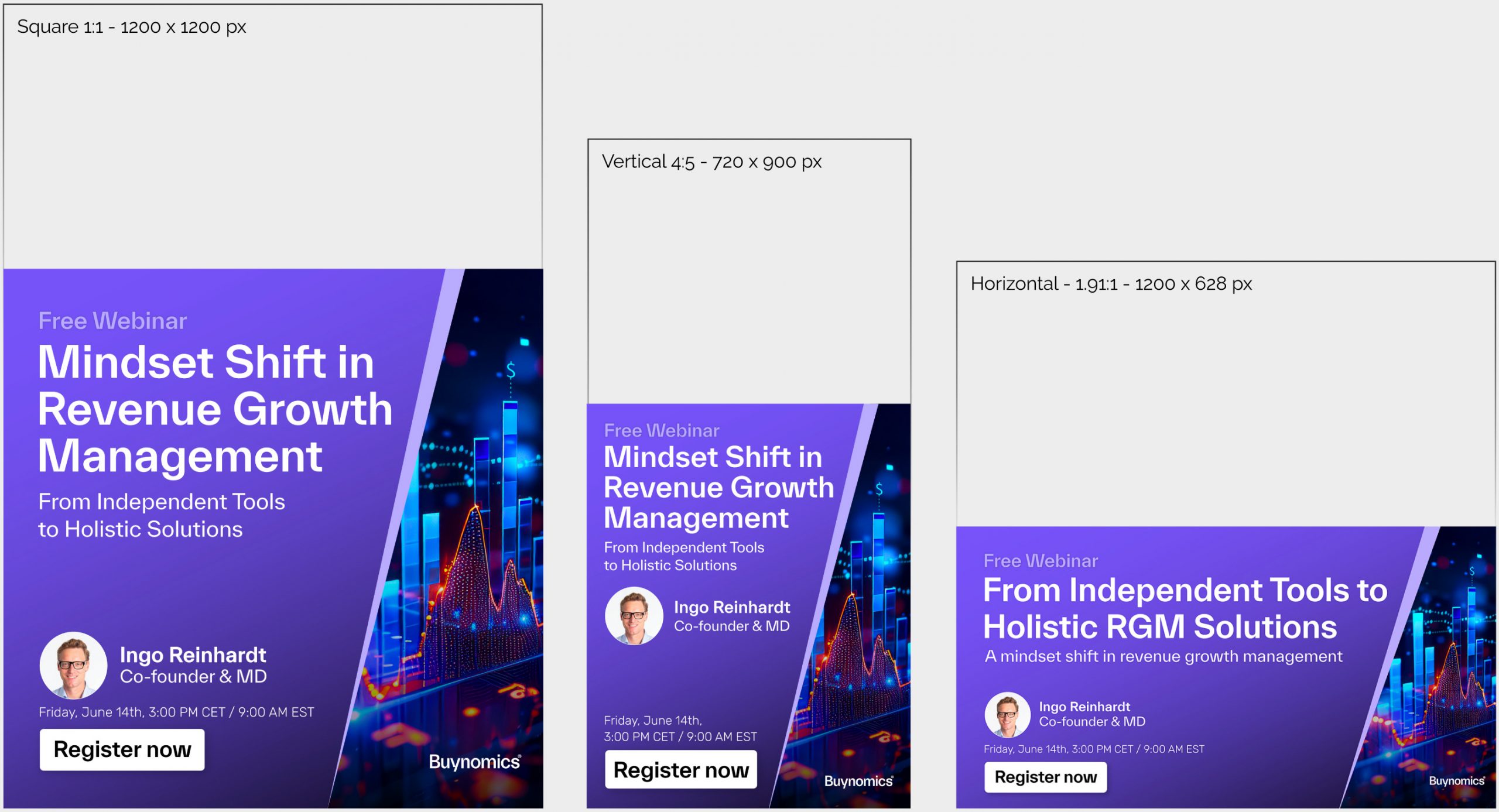Click Buynomics logo in vertical banner
1499x812 pixels.
click(x=858, y=781)
